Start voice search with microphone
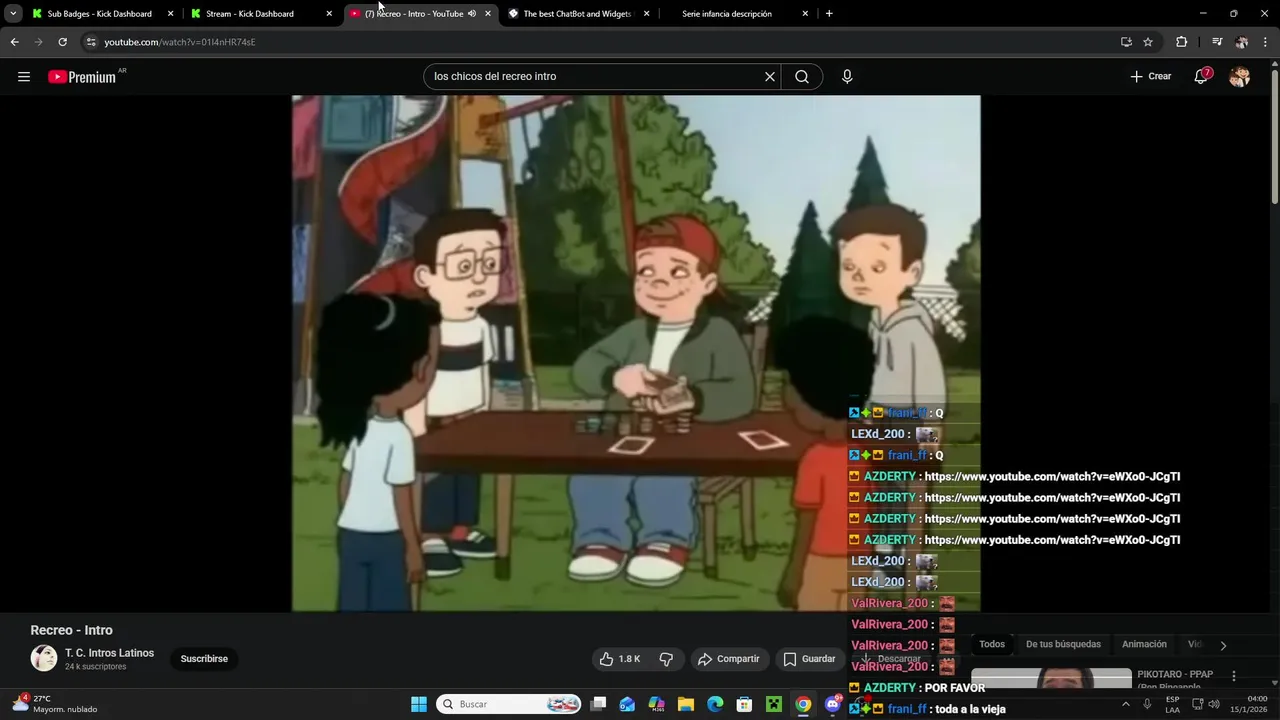 point(847,76)
